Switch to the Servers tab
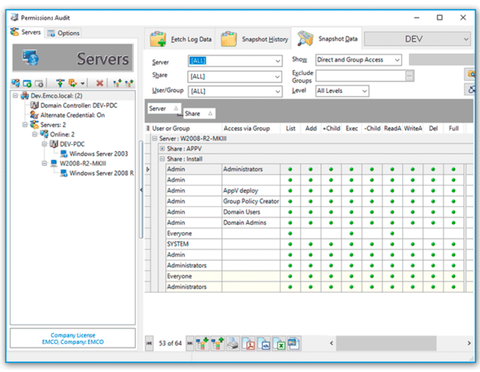Screen dimensions: 480x372 coord(26,32)
